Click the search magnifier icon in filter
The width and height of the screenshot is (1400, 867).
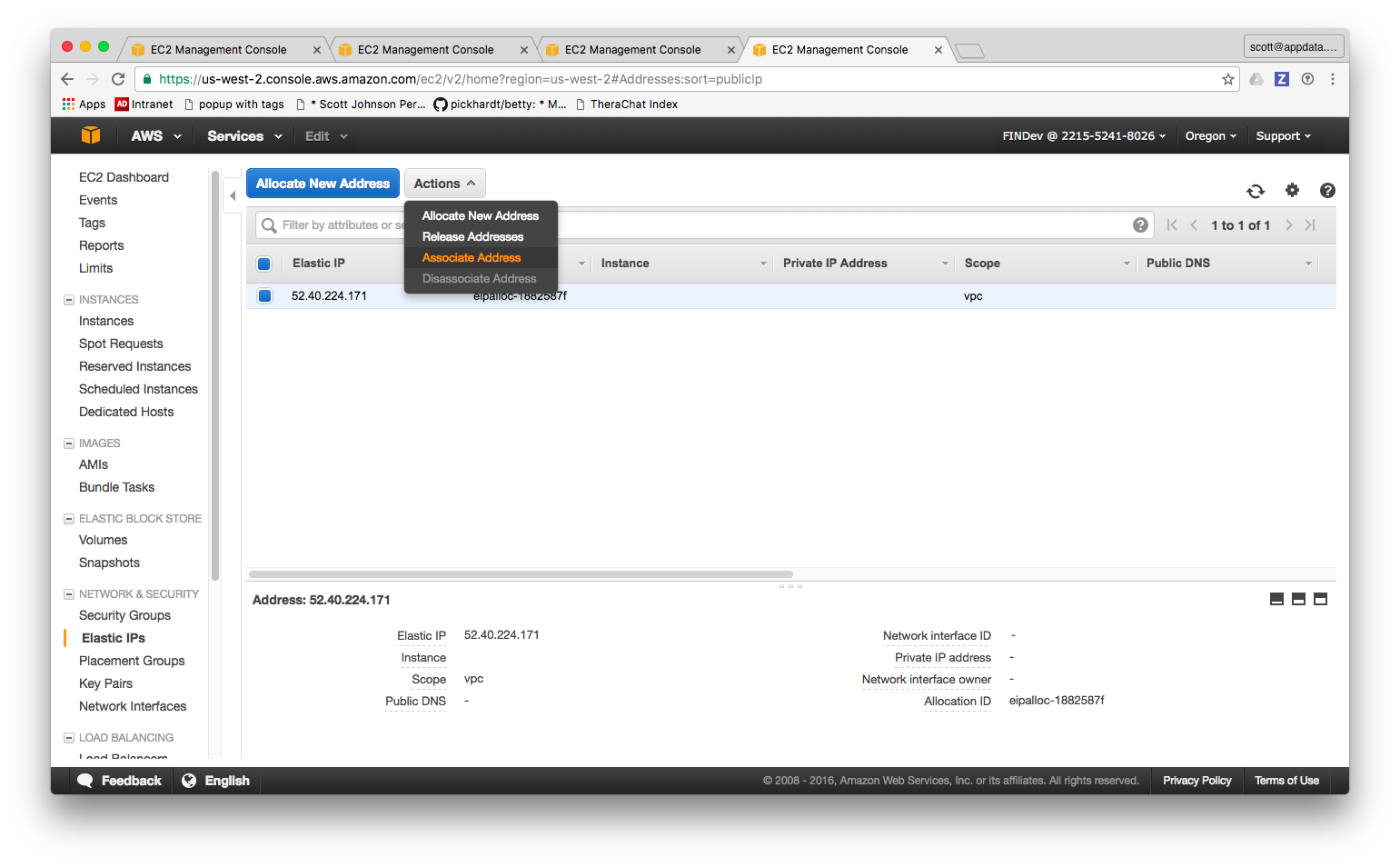(x=269, y=225)
